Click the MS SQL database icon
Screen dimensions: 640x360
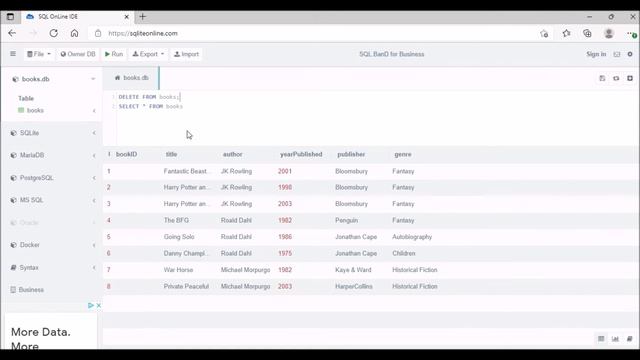pos(13,200)
